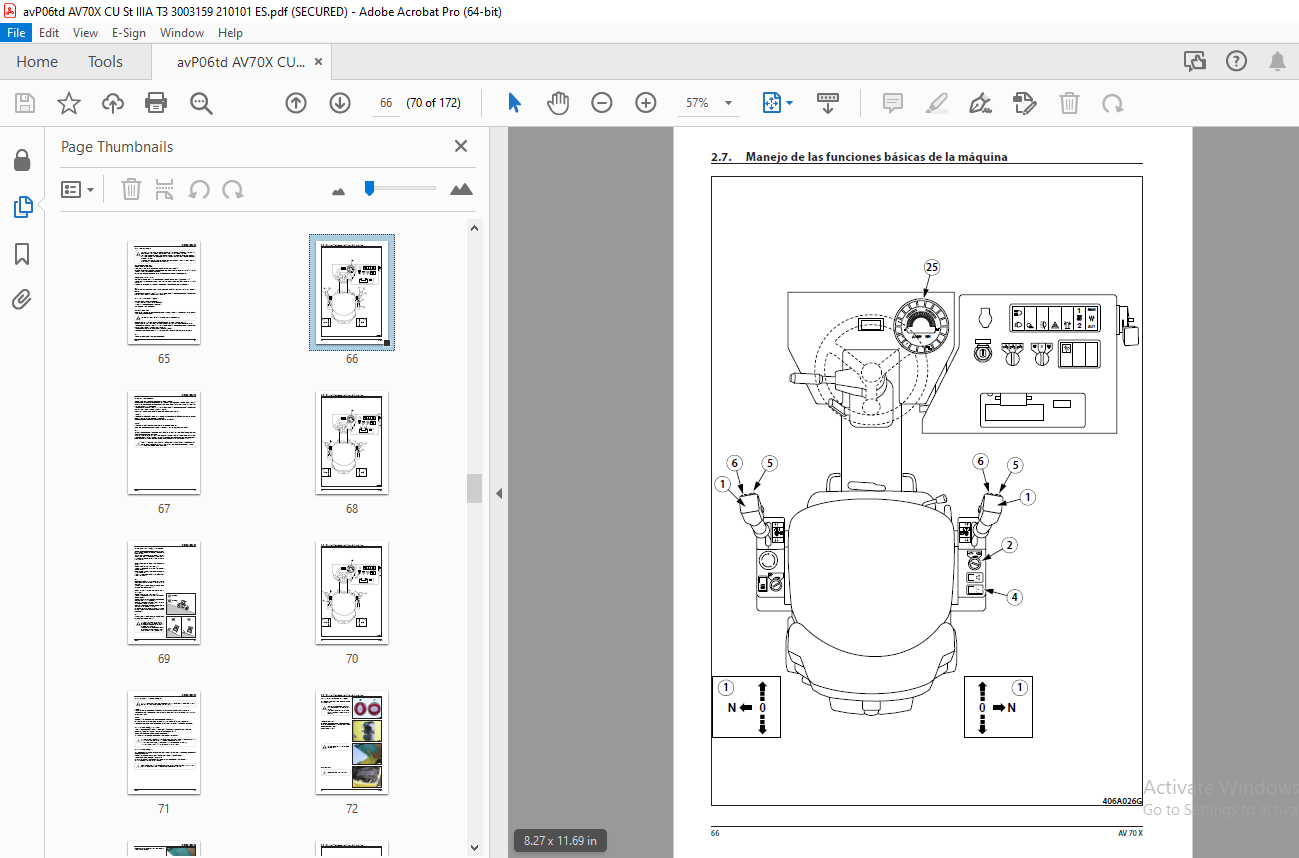
Task: Delete selected item with toolbar trash icon
Action: [x=1069, y=103]
